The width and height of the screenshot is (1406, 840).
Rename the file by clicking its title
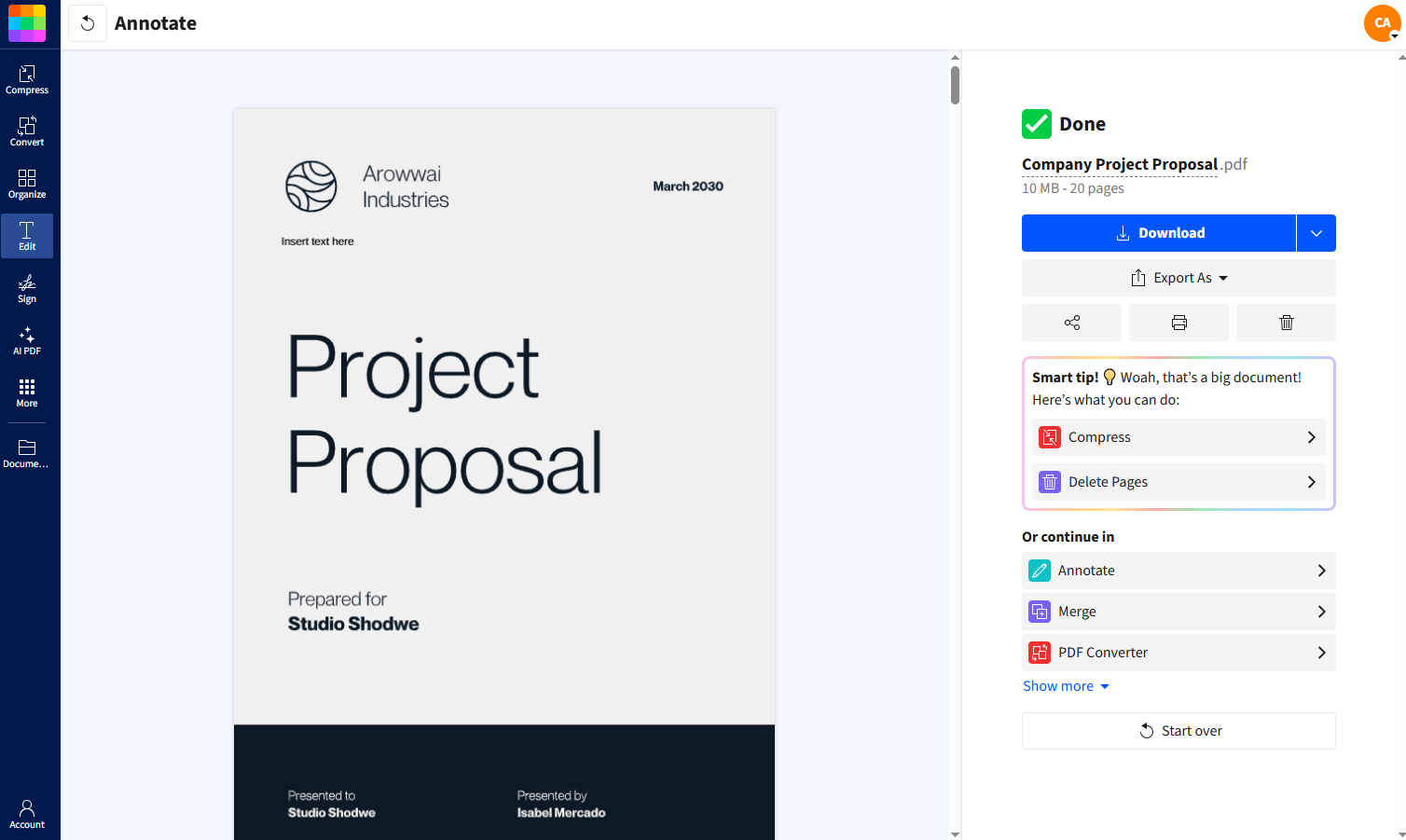pyautogui.click(x=1119, y=164)
